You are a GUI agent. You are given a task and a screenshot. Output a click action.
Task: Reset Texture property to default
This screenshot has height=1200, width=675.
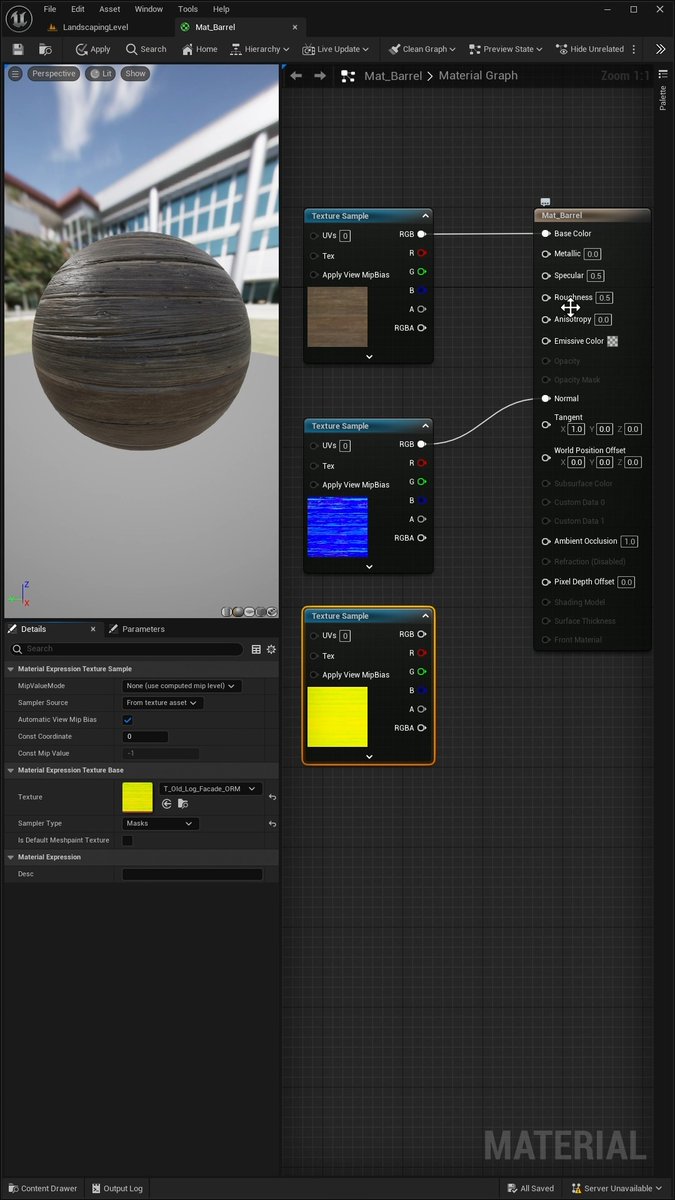pyautogui.click(x=272, y=797)
